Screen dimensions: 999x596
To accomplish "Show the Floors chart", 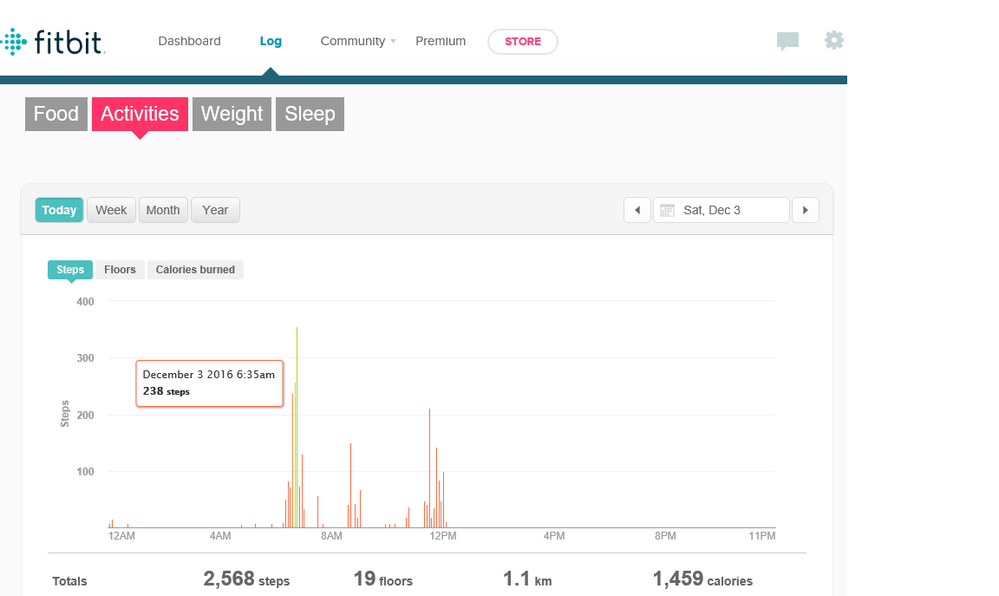I will point(120,270).
